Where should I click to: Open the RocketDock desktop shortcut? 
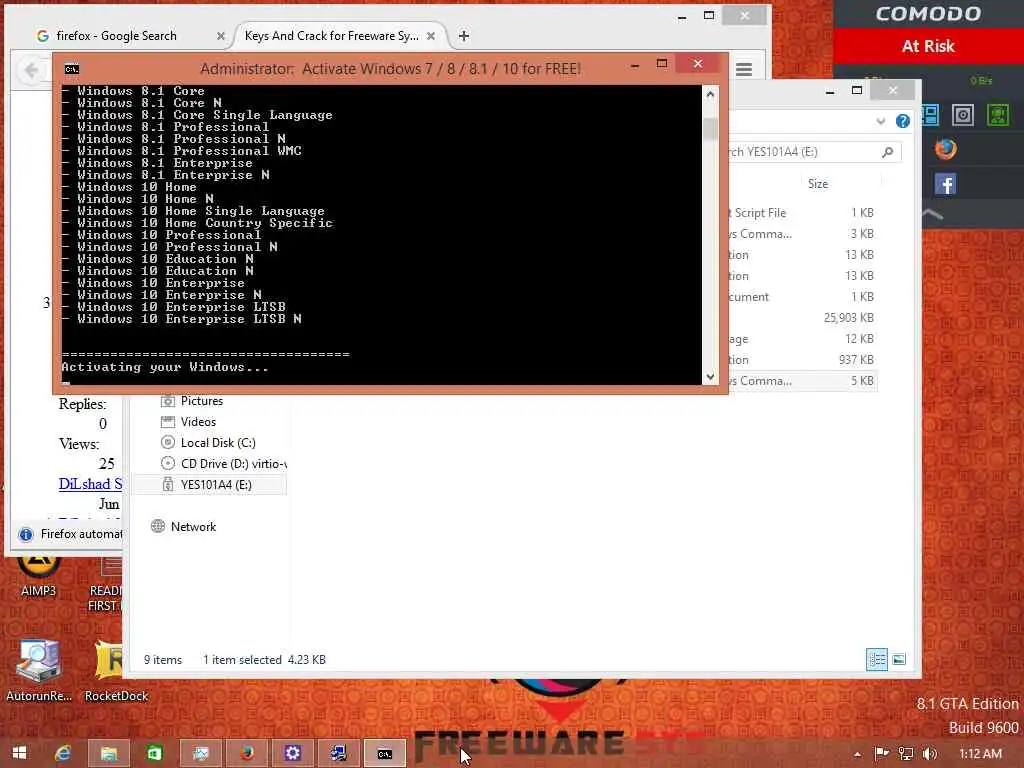click(116, 671)
